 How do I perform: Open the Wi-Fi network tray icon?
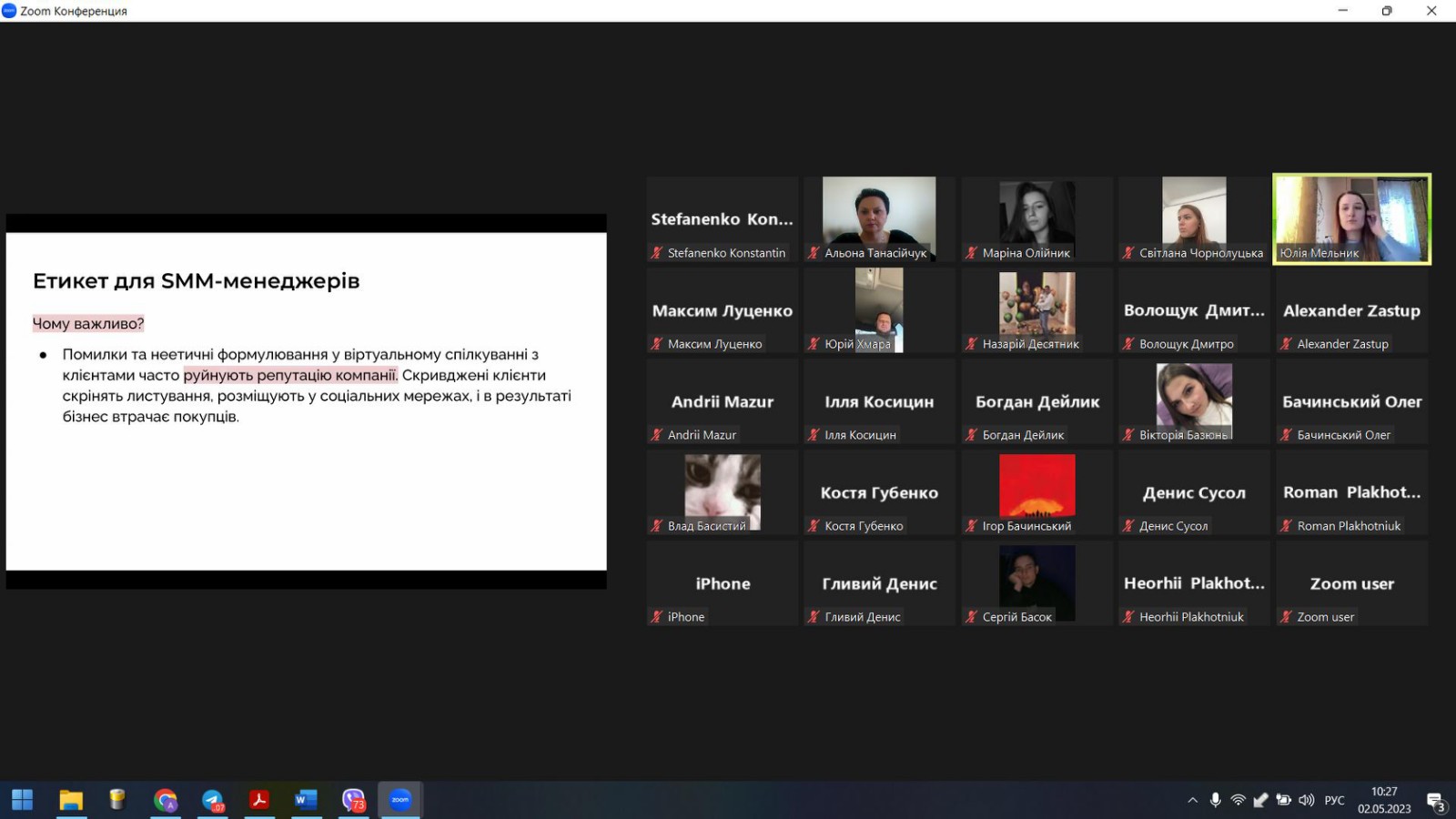[x=1238, y=800]
